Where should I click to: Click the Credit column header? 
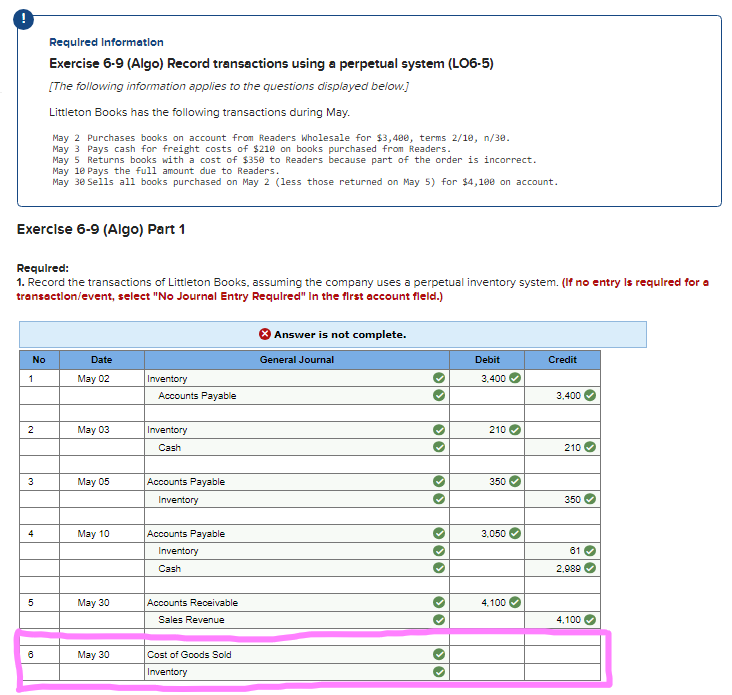tap(562, 360)
